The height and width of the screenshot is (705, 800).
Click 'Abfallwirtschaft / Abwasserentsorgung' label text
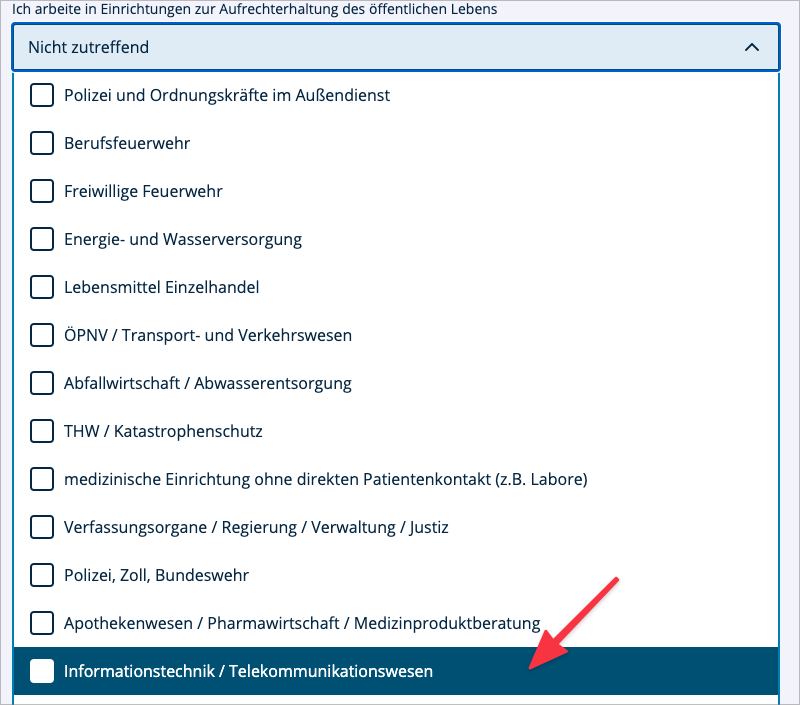pos(208,383)
